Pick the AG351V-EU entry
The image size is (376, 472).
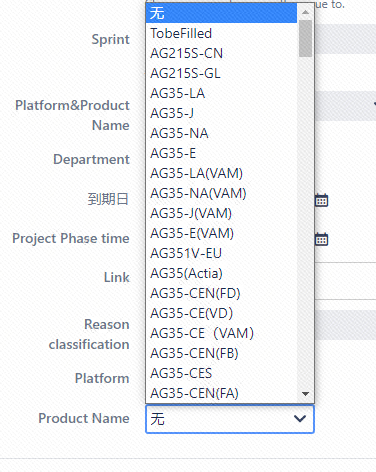coord(221,253)
